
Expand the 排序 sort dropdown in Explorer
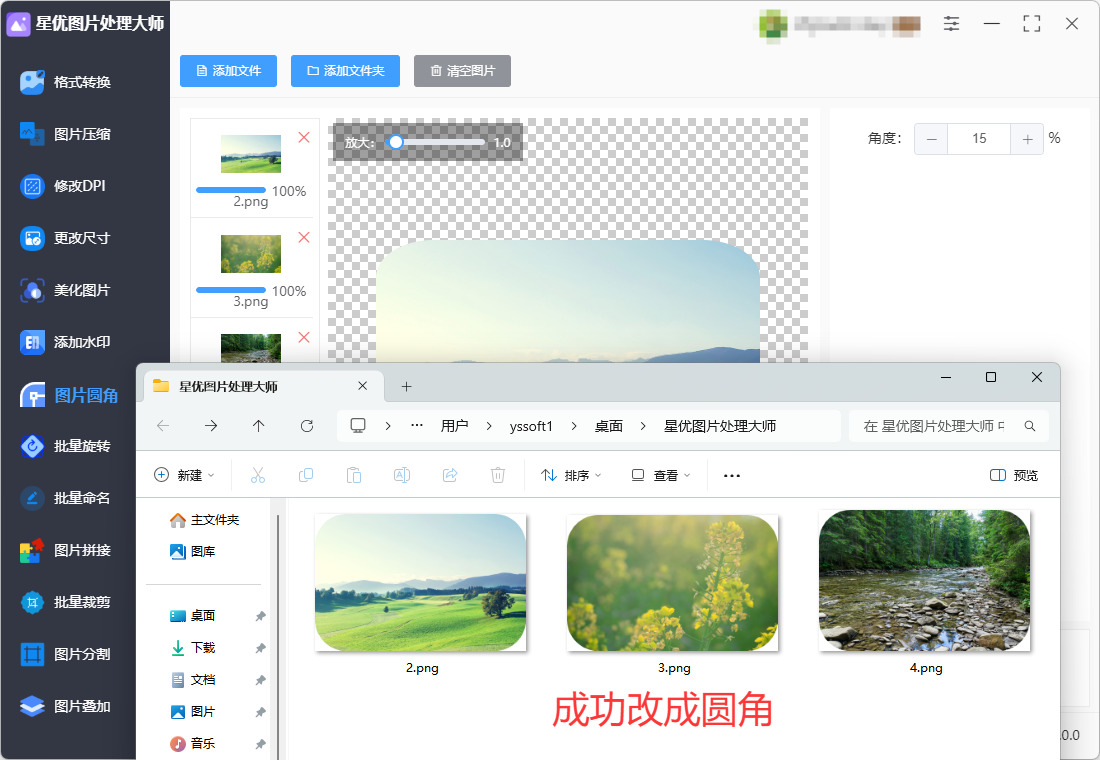[x=572, y=475]
